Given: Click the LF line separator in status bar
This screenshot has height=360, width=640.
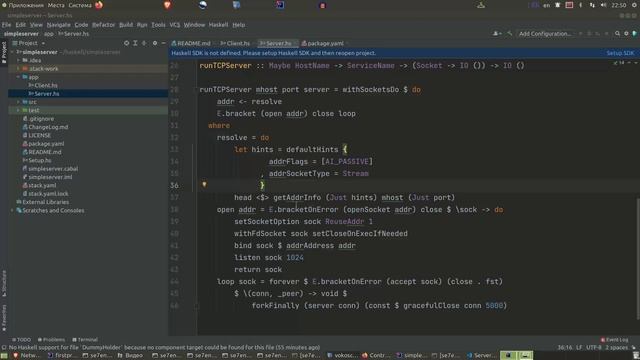Looking at the screenshot, I should [579, 347].
